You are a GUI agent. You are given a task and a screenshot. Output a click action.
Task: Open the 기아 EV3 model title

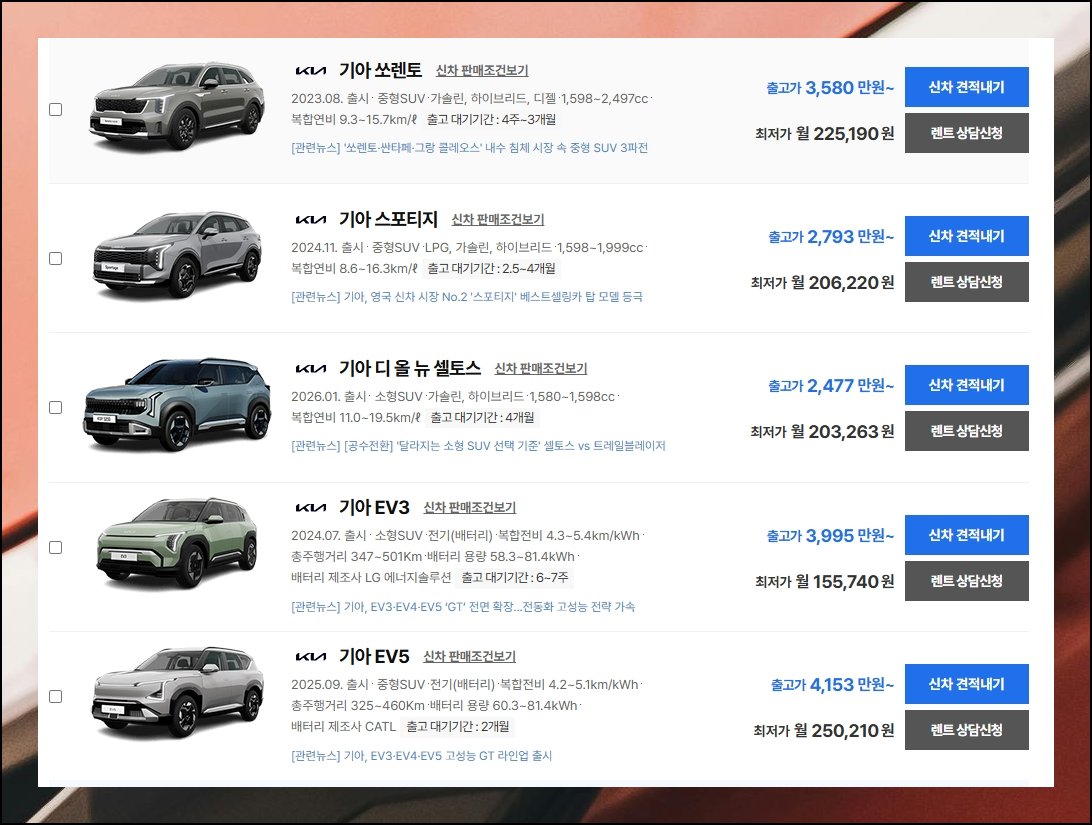click(x=374, y=508)
